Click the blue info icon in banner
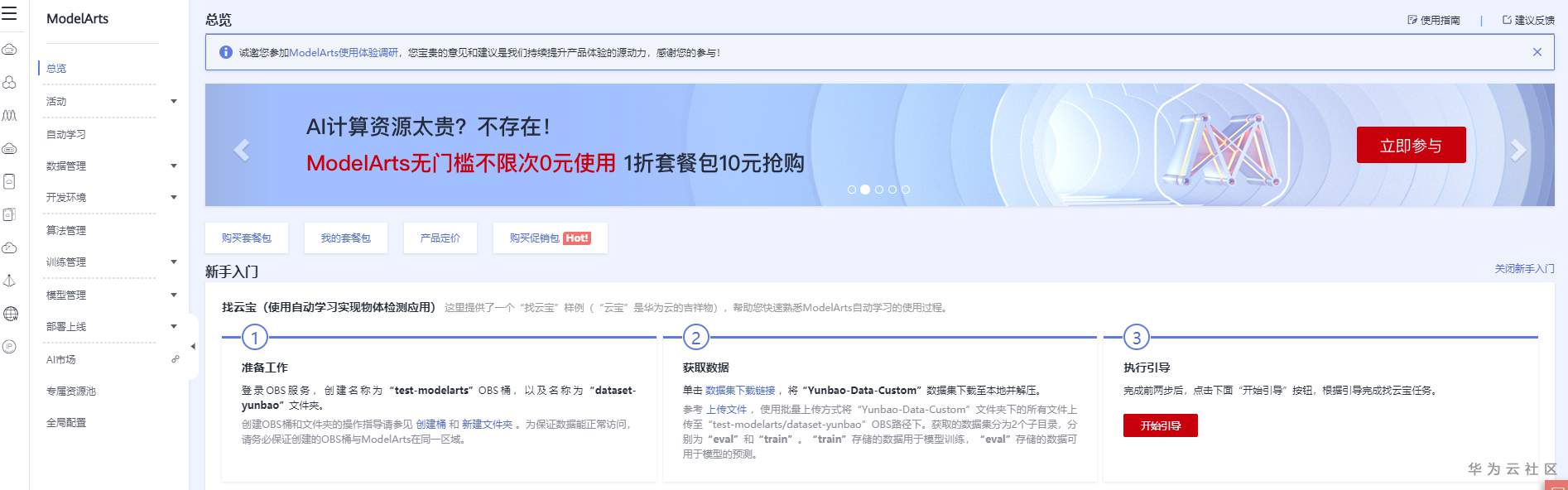1568x490 pixels. (x=225, y=52)
